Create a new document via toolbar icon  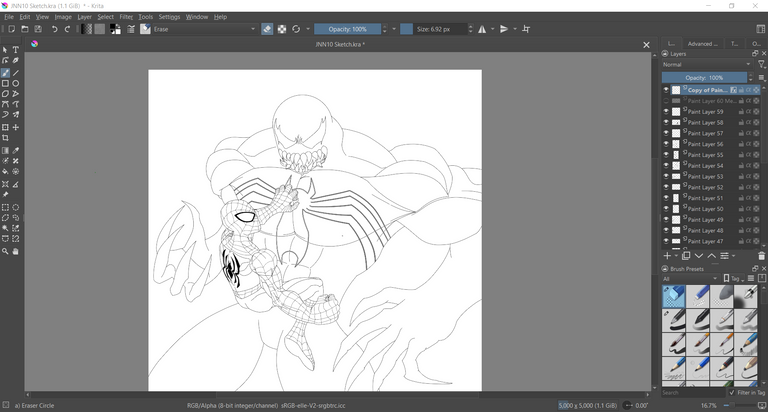pos(12,29)
